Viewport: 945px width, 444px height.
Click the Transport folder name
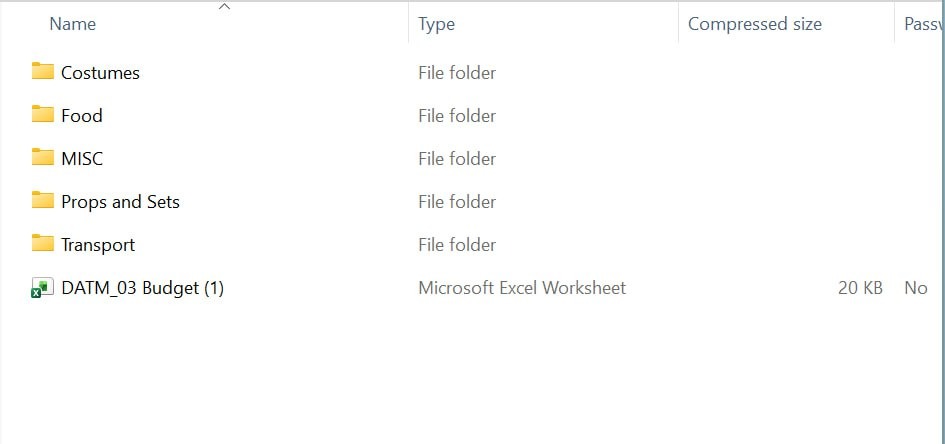pyautogui.click(x=98, y=245)
